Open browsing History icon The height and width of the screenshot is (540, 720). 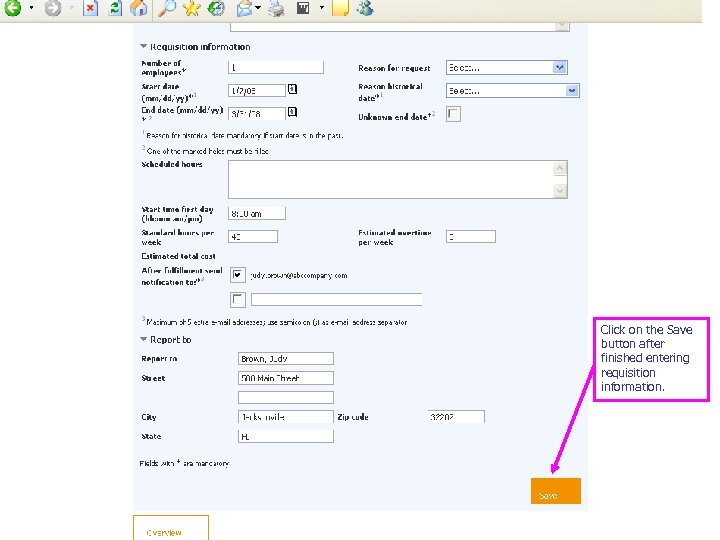click(216, 7)
